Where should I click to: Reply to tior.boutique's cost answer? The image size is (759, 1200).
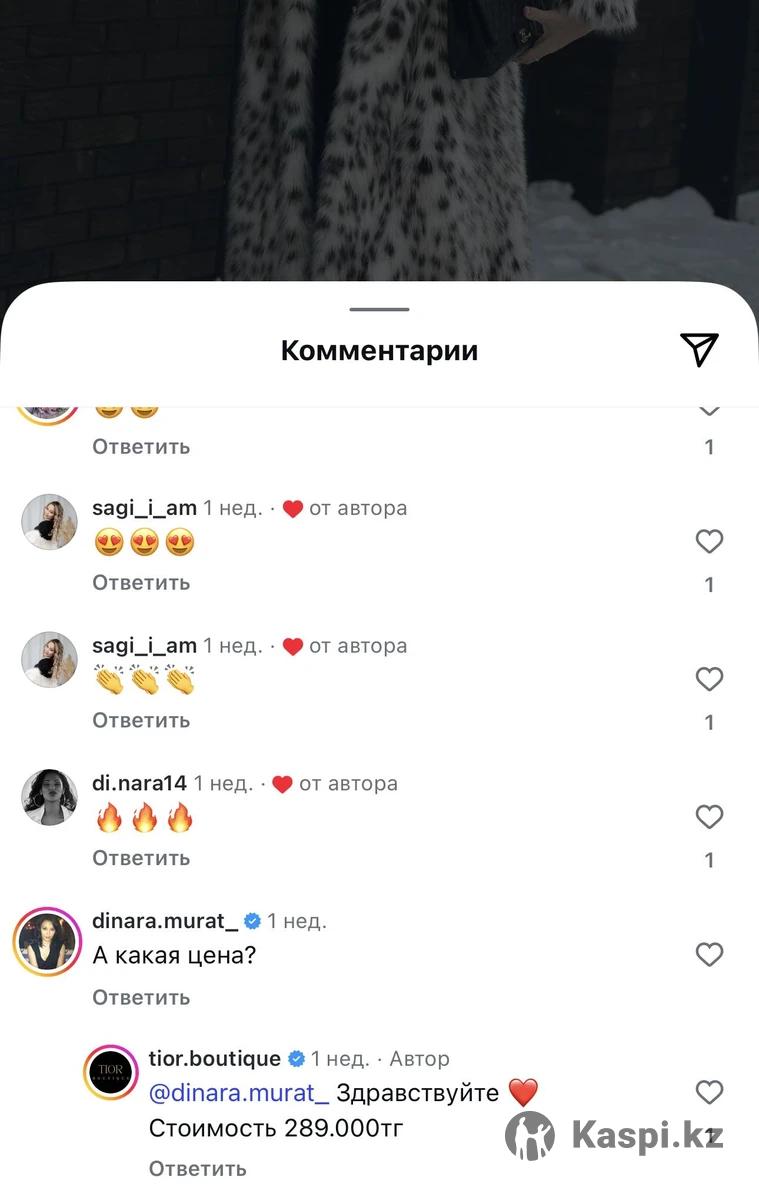[x=198, y=1168]
